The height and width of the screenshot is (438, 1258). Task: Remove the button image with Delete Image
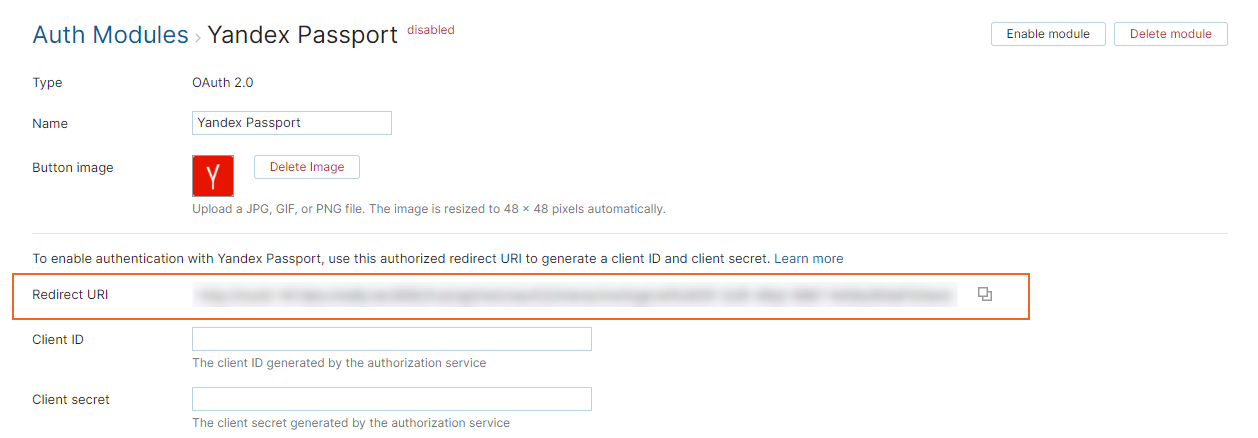[x=307, y=167]
